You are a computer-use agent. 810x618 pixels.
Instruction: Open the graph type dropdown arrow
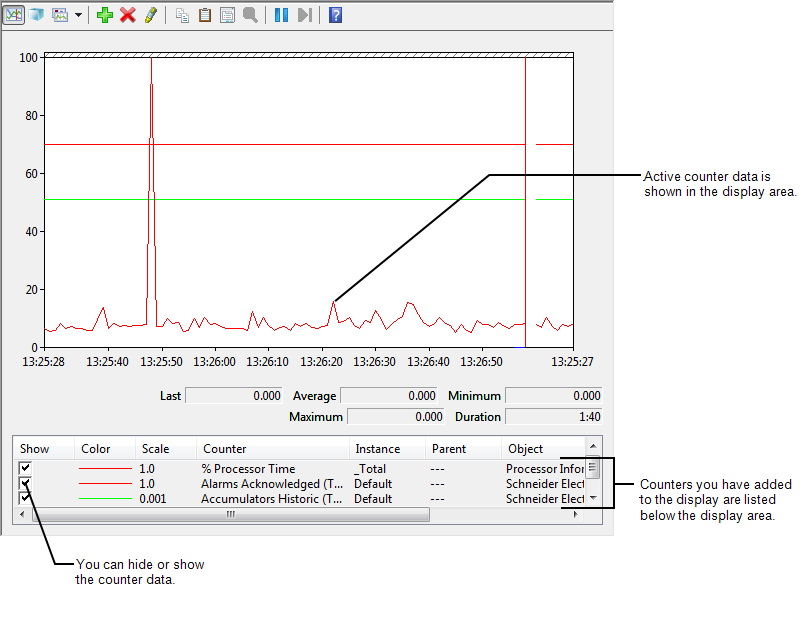coord(77,15)
